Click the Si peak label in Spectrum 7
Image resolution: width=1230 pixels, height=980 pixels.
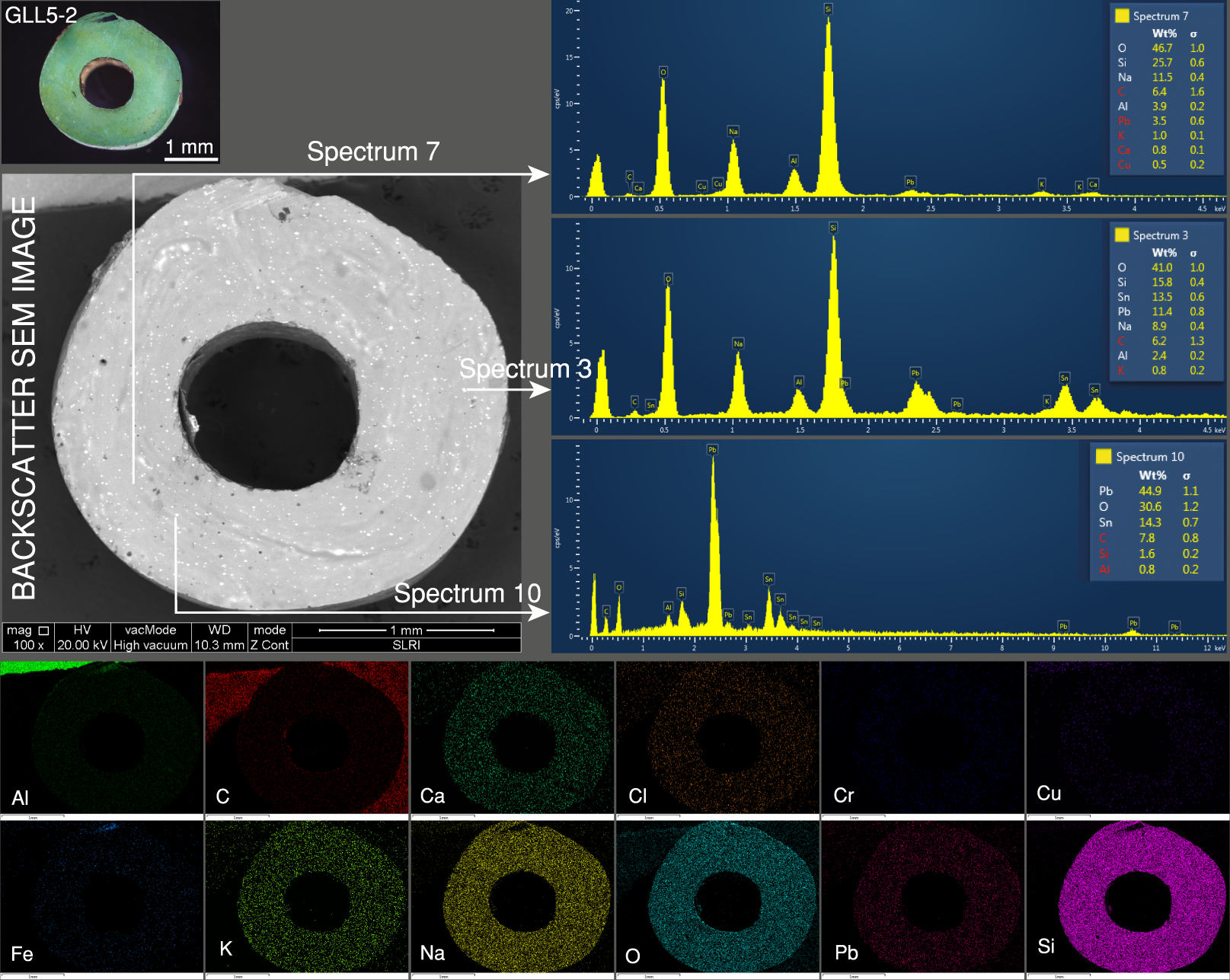pos(828,9)
